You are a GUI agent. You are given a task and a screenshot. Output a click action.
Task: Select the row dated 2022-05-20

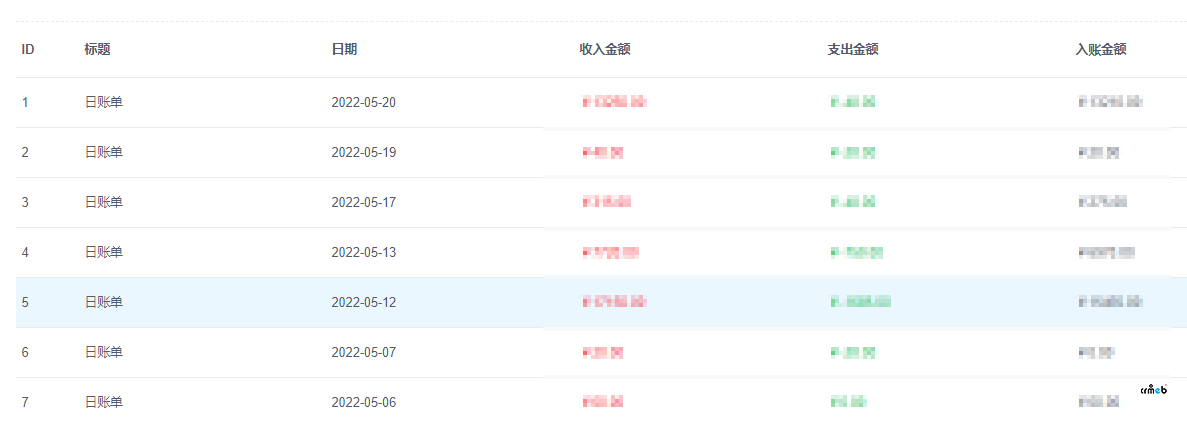601,102
